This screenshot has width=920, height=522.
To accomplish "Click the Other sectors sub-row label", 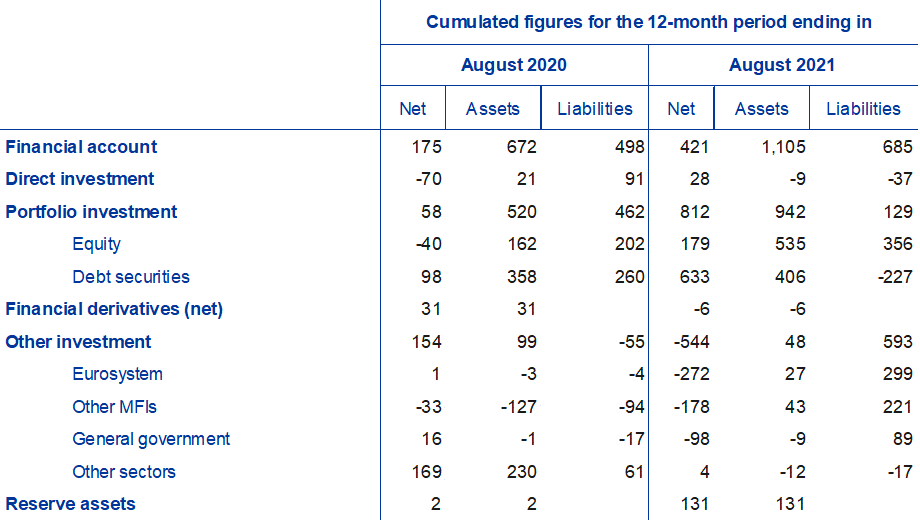I will [x=124, y=472].
